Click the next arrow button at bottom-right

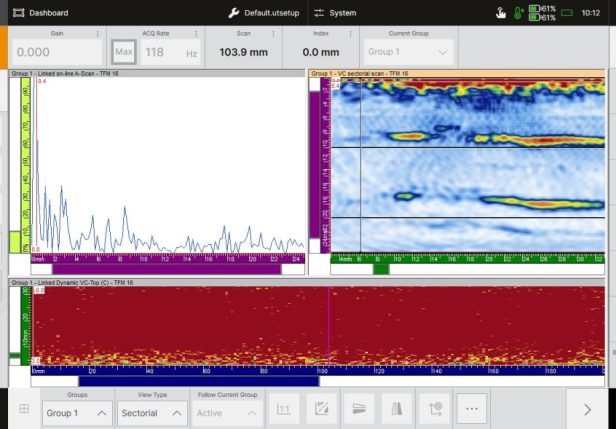pos(587,410)
